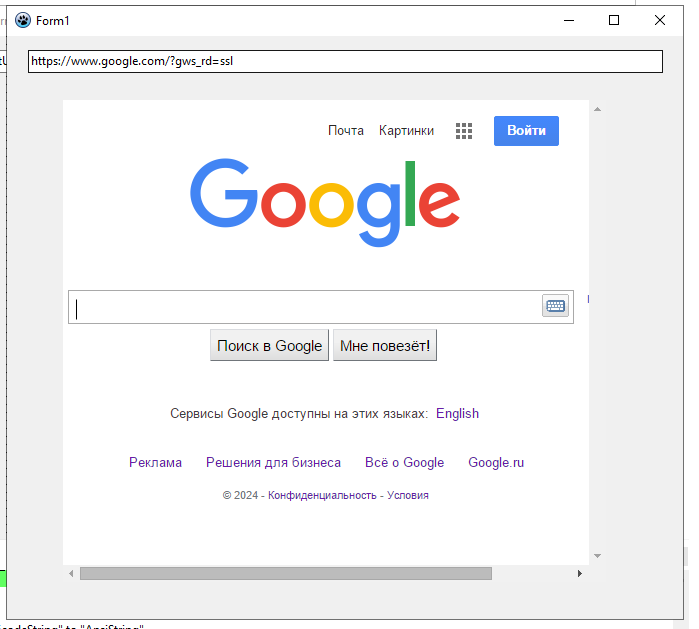Open the Всё о Google link
699x629 pixels.
(404, 463)
